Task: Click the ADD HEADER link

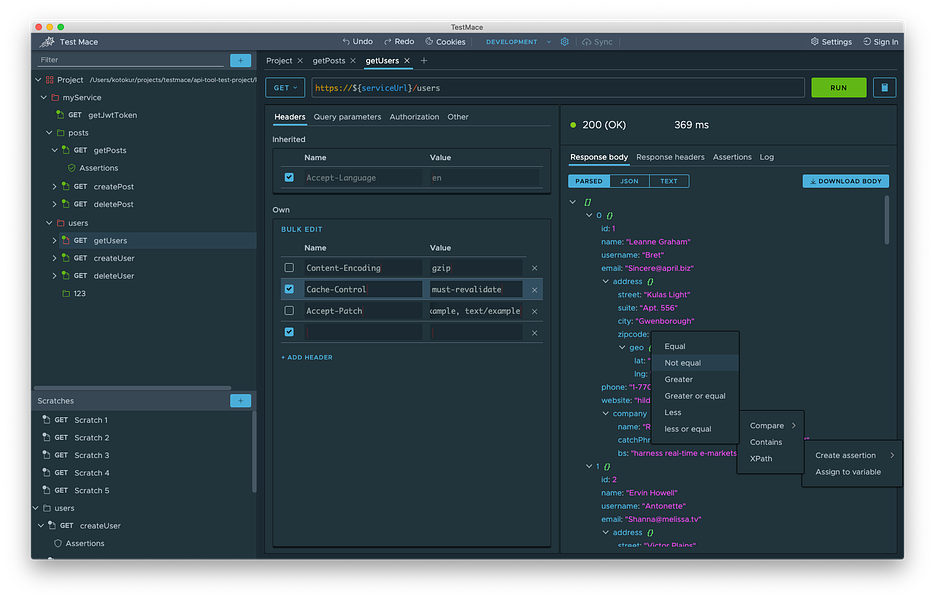Action: click(x=307, y=357)
